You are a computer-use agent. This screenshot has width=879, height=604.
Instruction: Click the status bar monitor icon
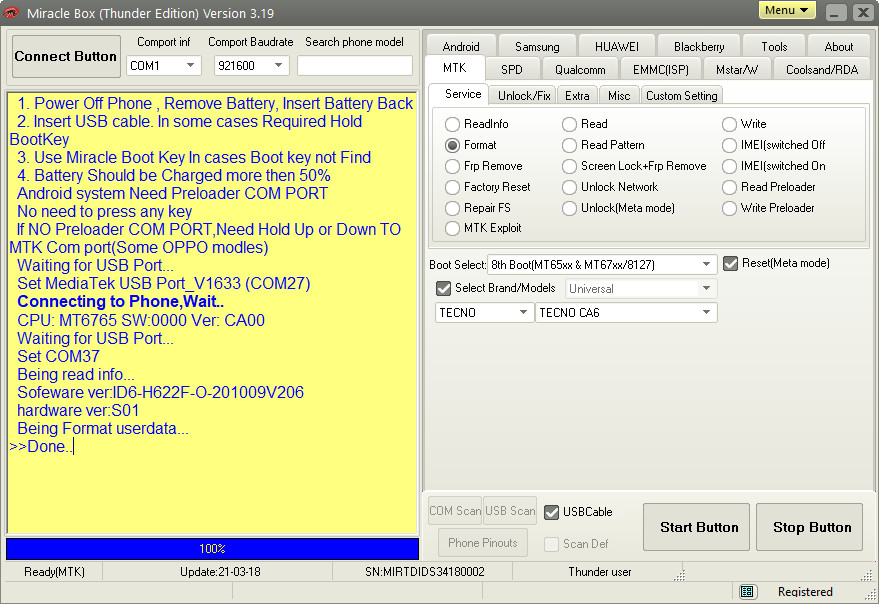[746, 592]
